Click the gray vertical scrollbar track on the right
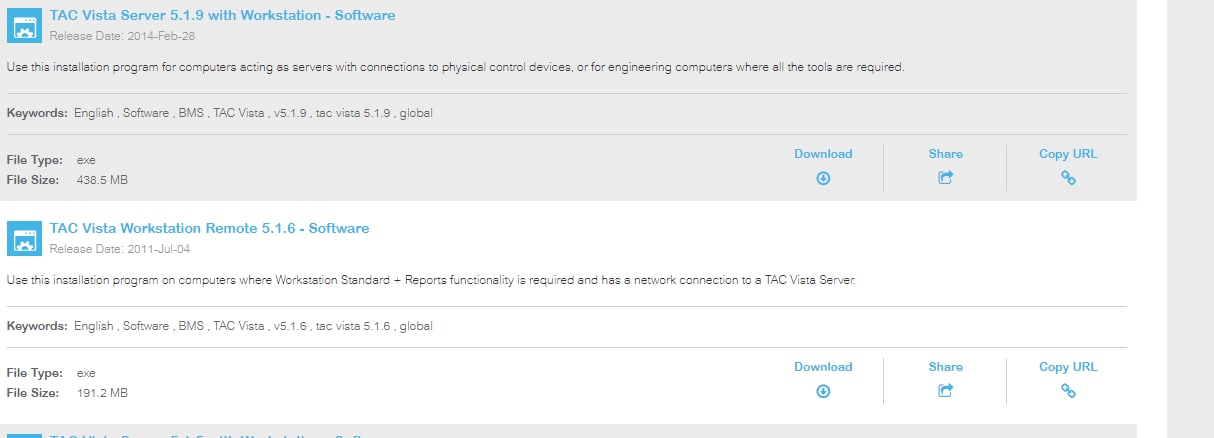This screenshot has height=438, width=1214. point(1190,219)
